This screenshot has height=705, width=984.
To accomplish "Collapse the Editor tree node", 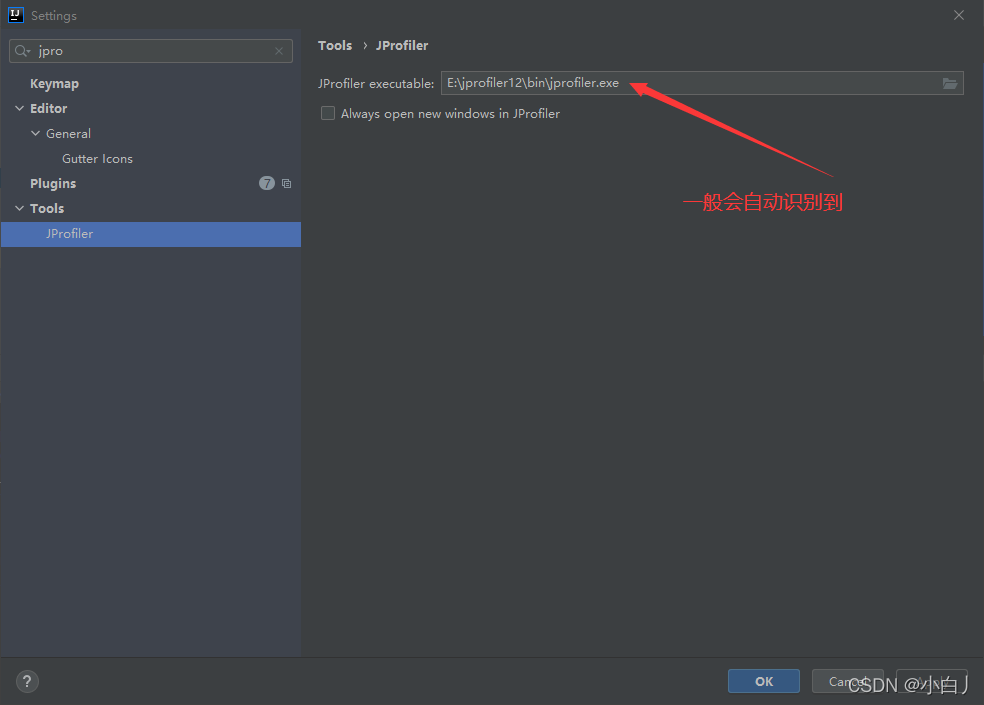I will 19,109.
